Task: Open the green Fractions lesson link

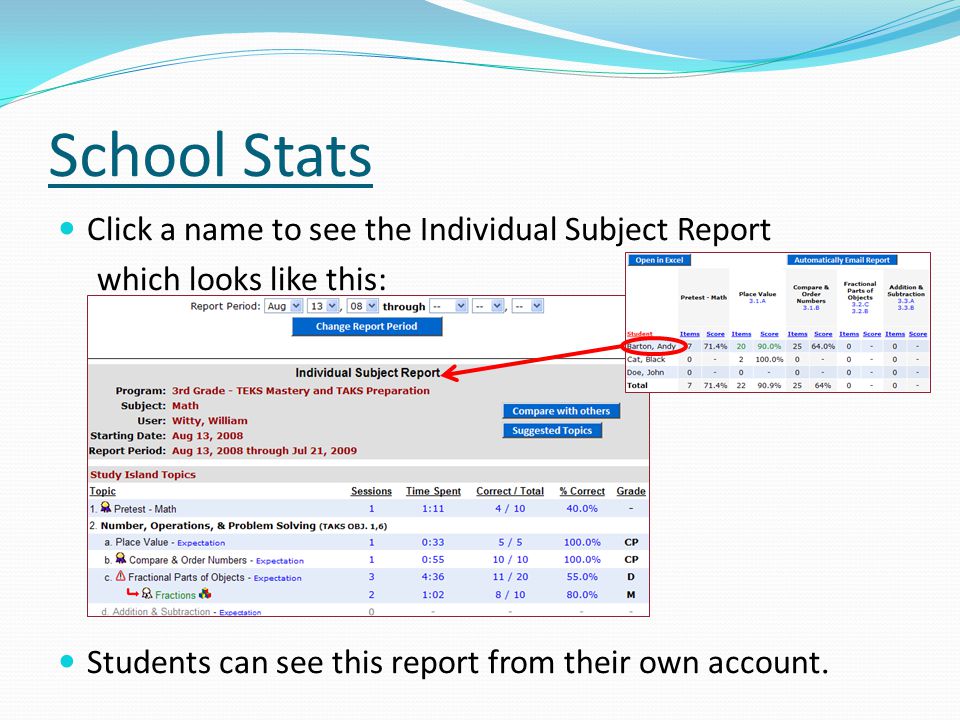Action: [175, 595]
